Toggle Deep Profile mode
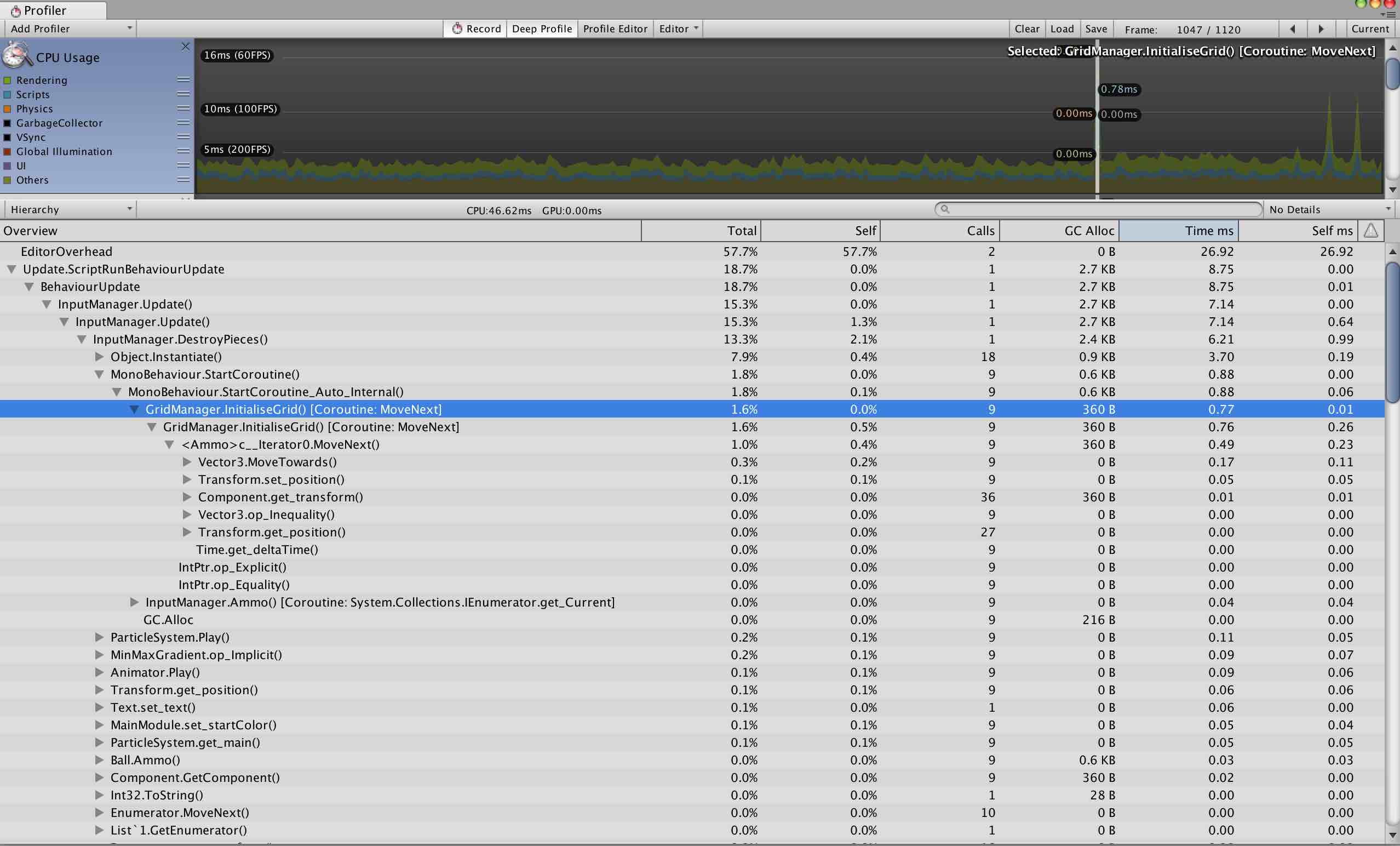This screenshot has width=1400, height=846. tap(542, 28)
